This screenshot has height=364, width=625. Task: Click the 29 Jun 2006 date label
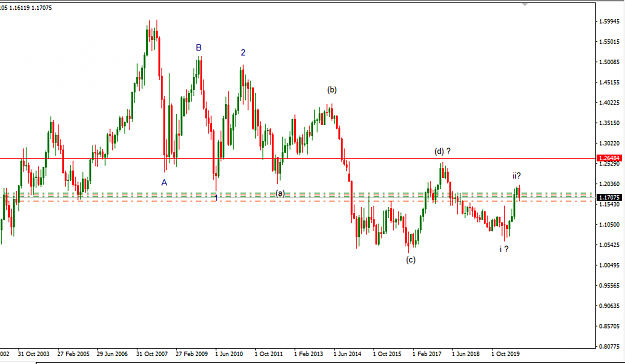pos(112,354)
